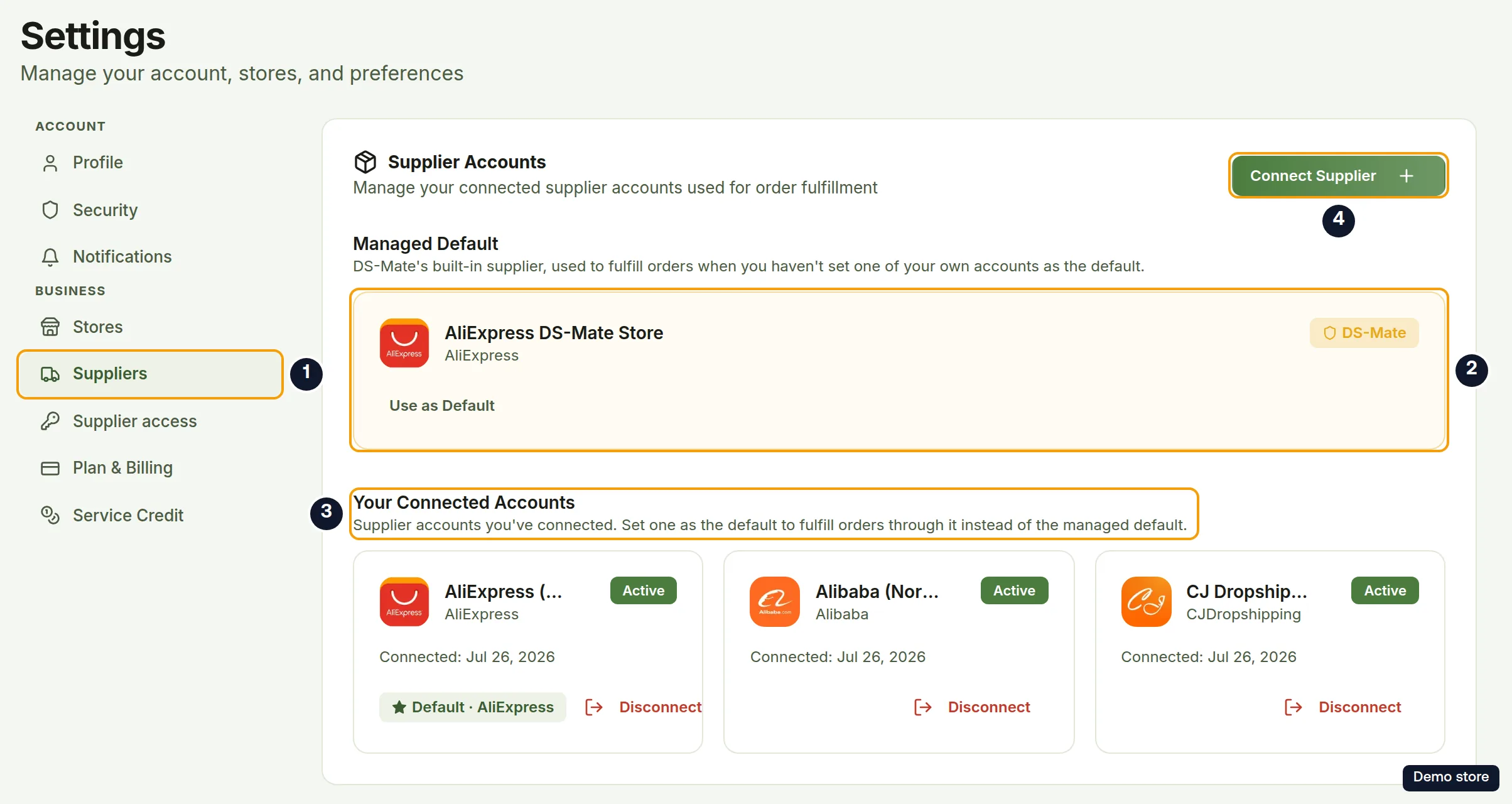Open Stores via storefront icon
The height and width of the screenshot is (804, 1512).
[50, 327]
